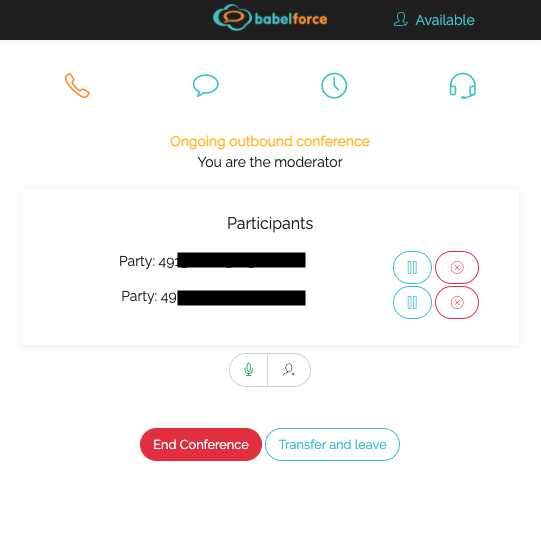Open the phone calls tab icon

coord(77,86)
